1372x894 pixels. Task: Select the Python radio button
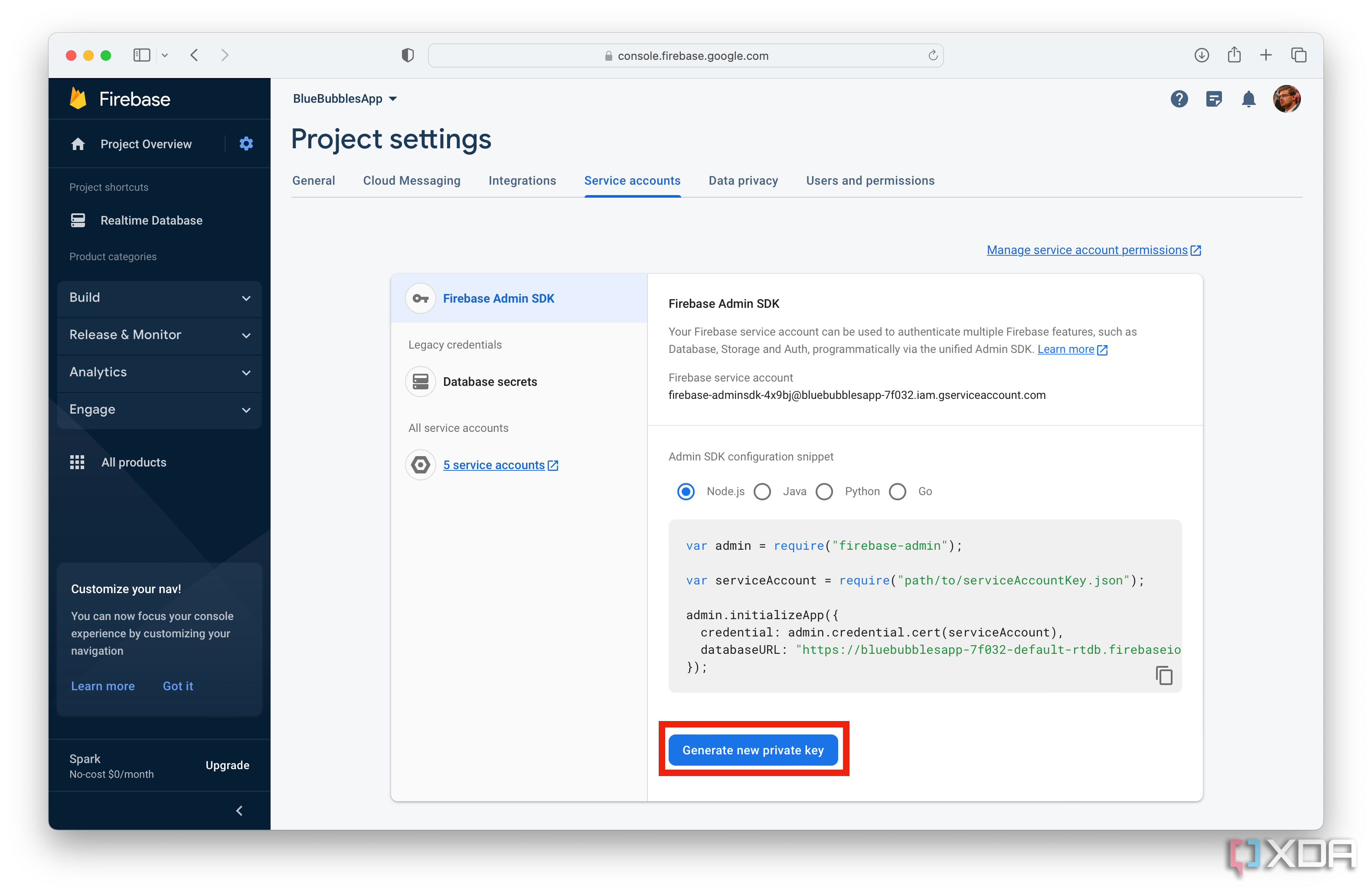coord(824,492)
